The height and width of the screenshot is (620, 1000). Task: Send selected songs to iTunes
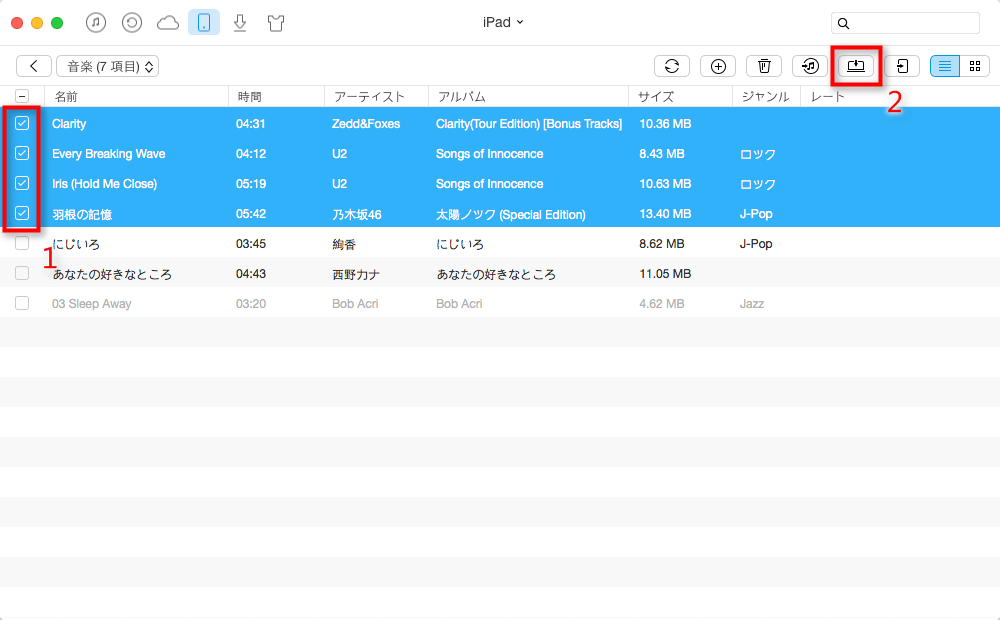[x=810, y=66]
